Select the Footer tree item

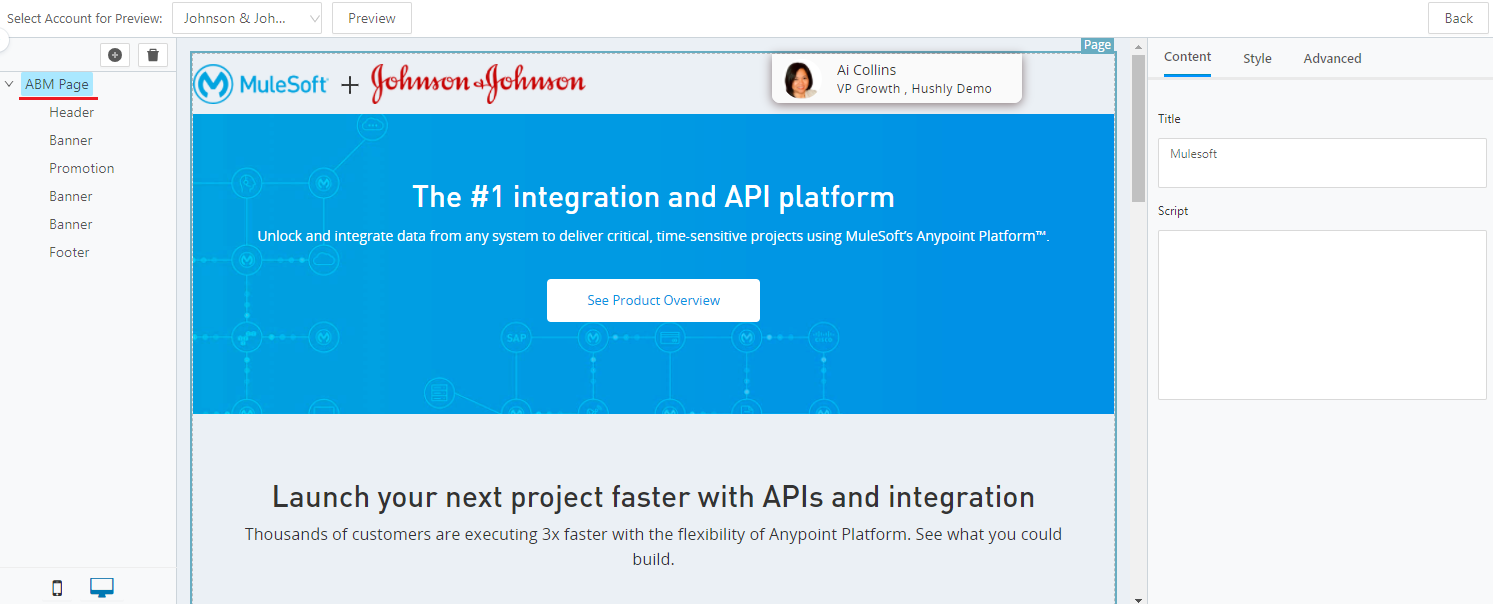69,252
